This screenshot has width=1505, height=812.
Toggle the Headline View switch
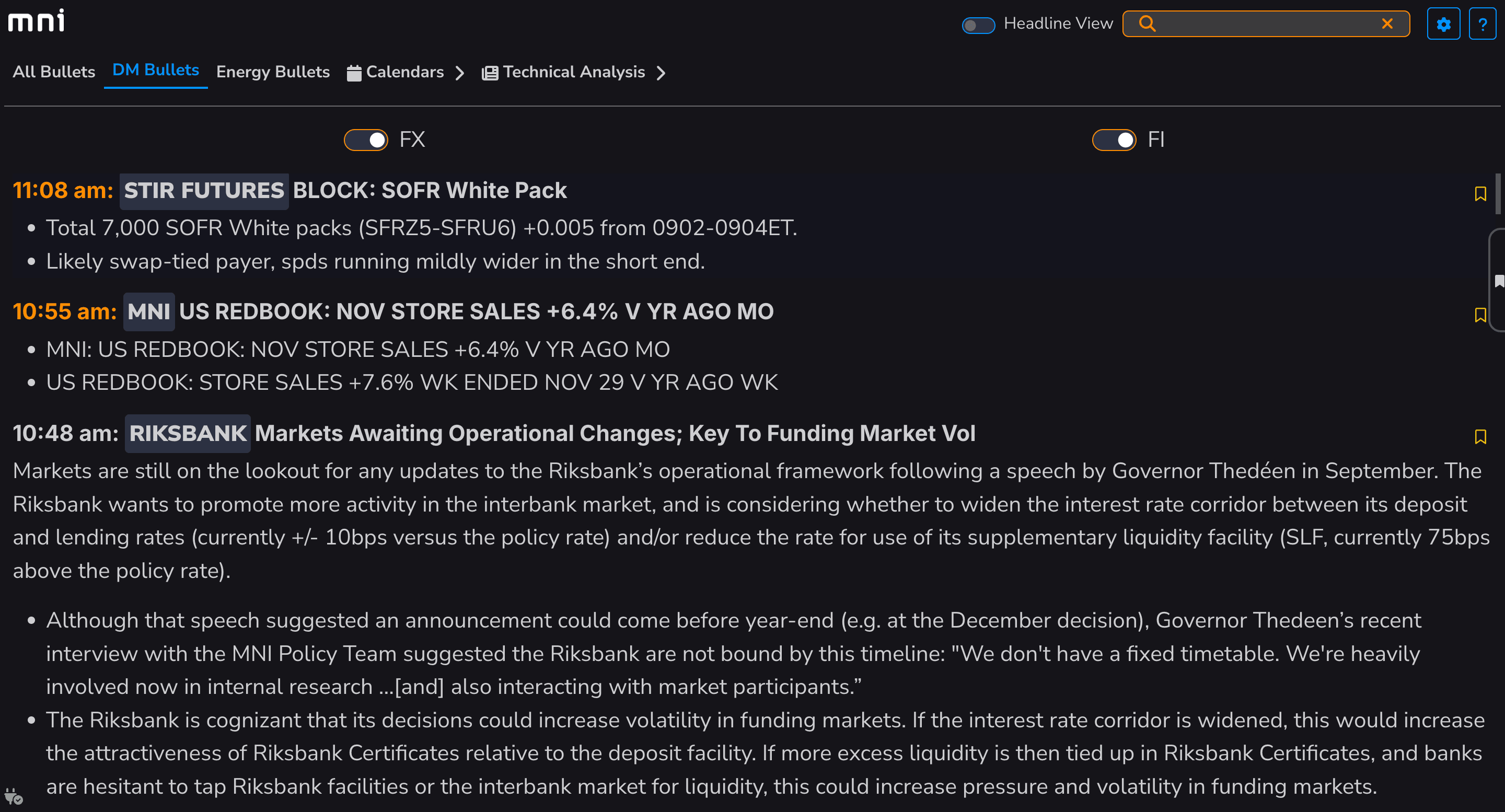click(978, 25)
